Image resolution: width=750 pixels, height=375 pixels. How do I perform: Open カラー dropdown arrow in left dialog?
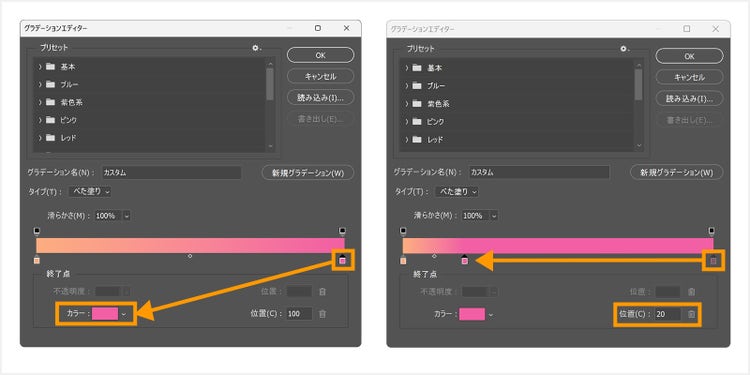(x=123, y=314)
